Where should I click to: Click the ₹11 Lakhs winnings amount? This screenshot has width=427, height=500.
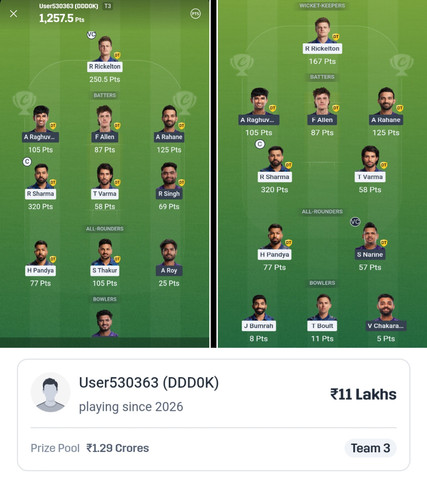point(363,394)
